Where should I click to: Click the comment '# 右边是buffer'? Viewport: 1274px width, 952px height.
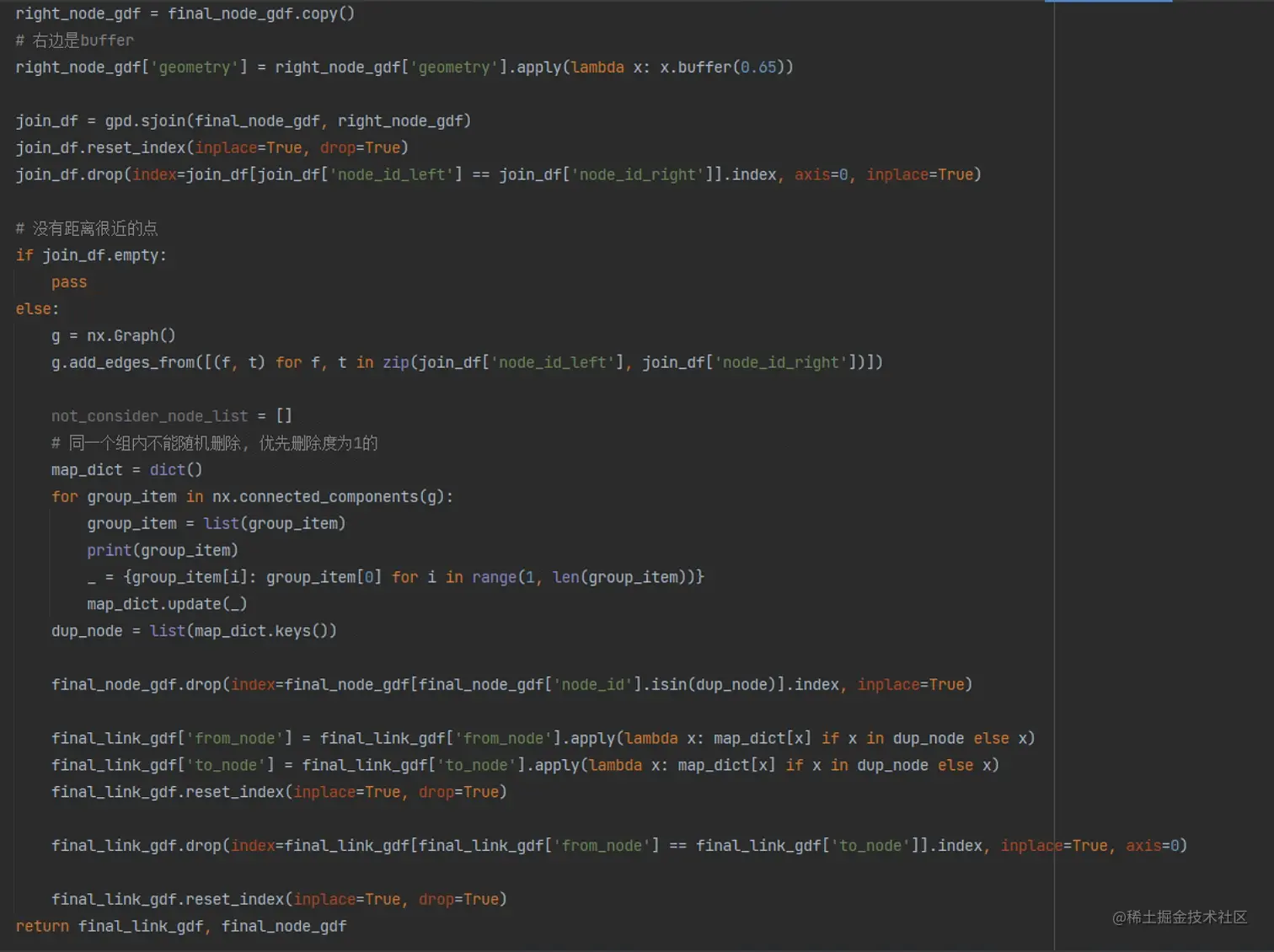[x=74, y=40]
